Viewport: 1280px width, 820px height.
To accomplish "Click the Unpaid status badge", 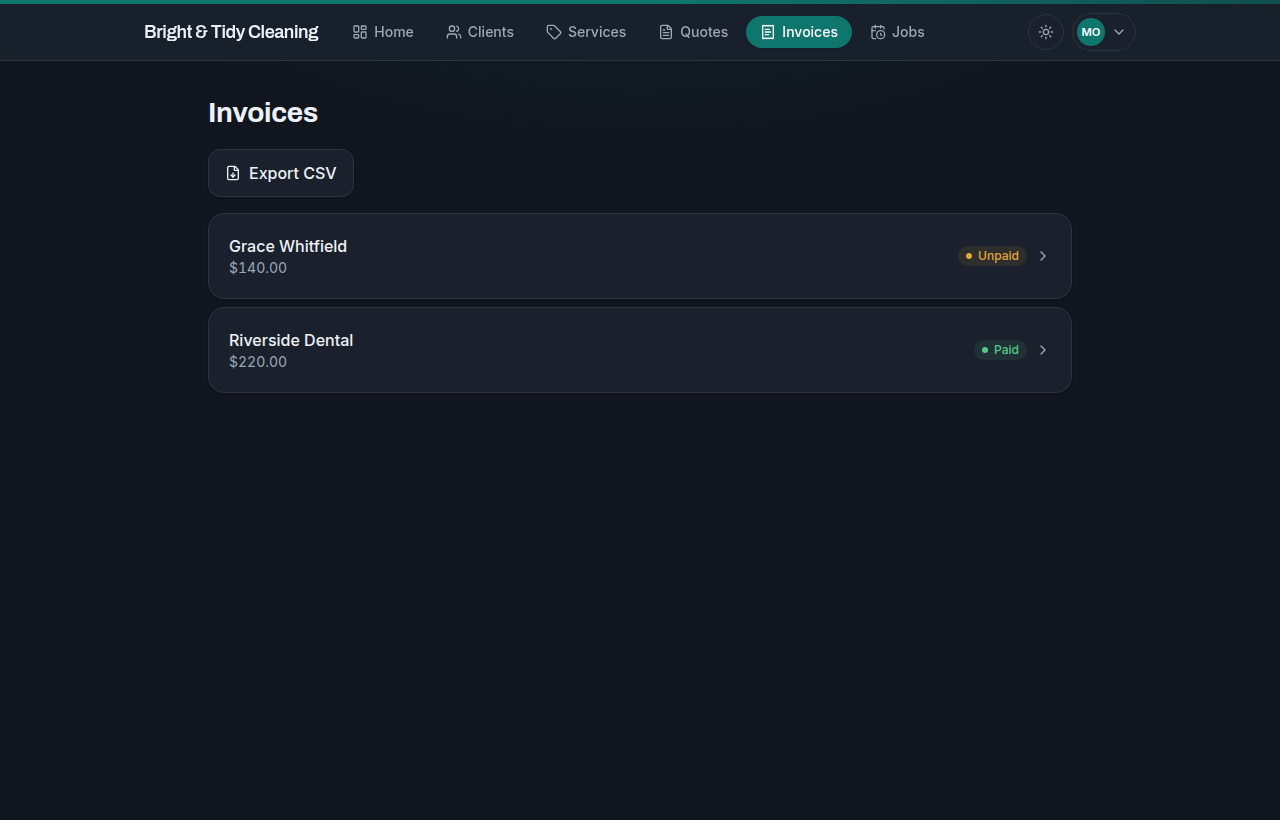I will [992, 256].
